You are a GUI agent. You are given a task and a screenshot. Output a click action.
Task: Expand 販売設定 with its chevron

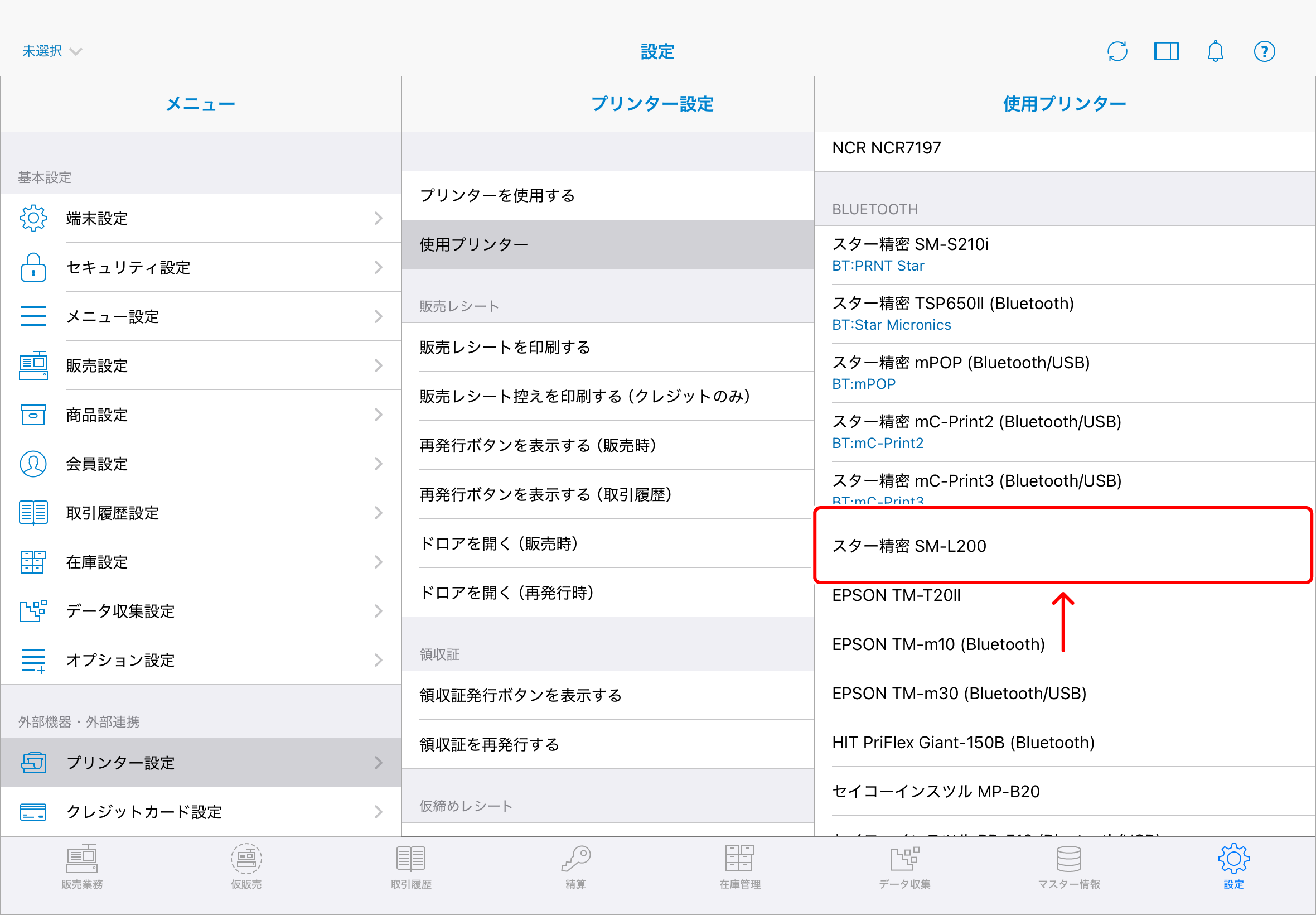point(378,366)
